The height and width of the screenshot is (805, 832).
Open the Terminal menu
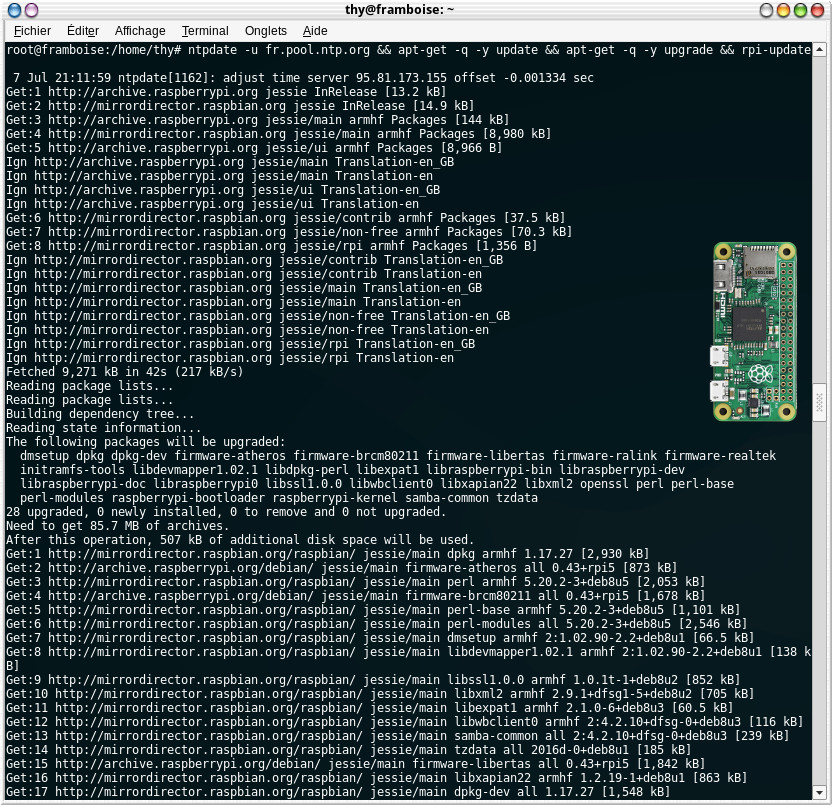pyautogui.click(x=205, y=31)
